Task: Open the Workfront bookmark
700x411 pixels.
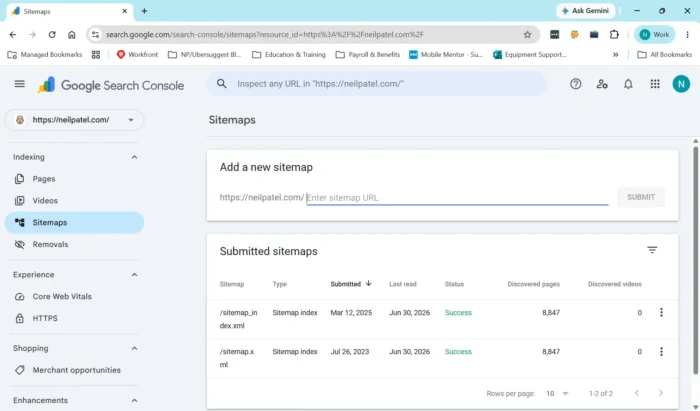Action: pos(137,54)
